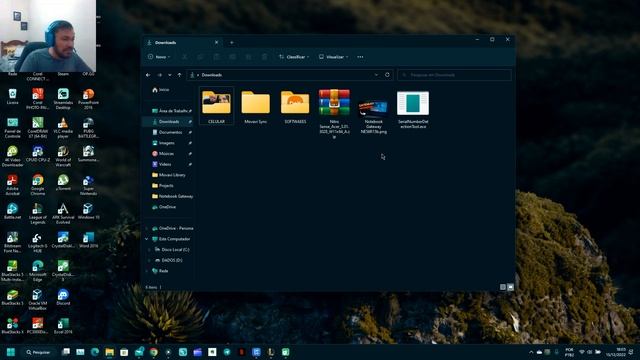Open Oracle VM VirtualBox desktop shortcut

(38, 300)
